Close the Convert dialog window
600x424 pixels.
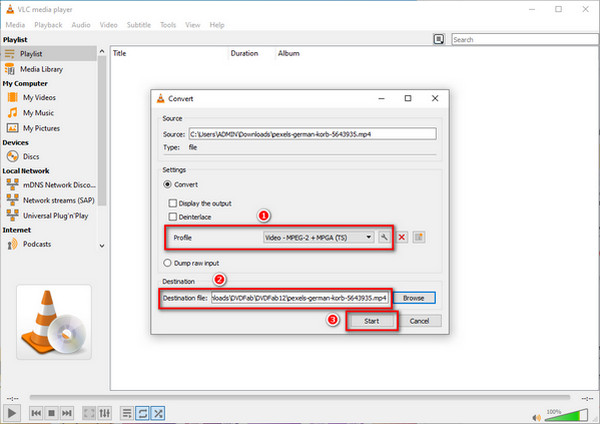click(x=435, y=98)
